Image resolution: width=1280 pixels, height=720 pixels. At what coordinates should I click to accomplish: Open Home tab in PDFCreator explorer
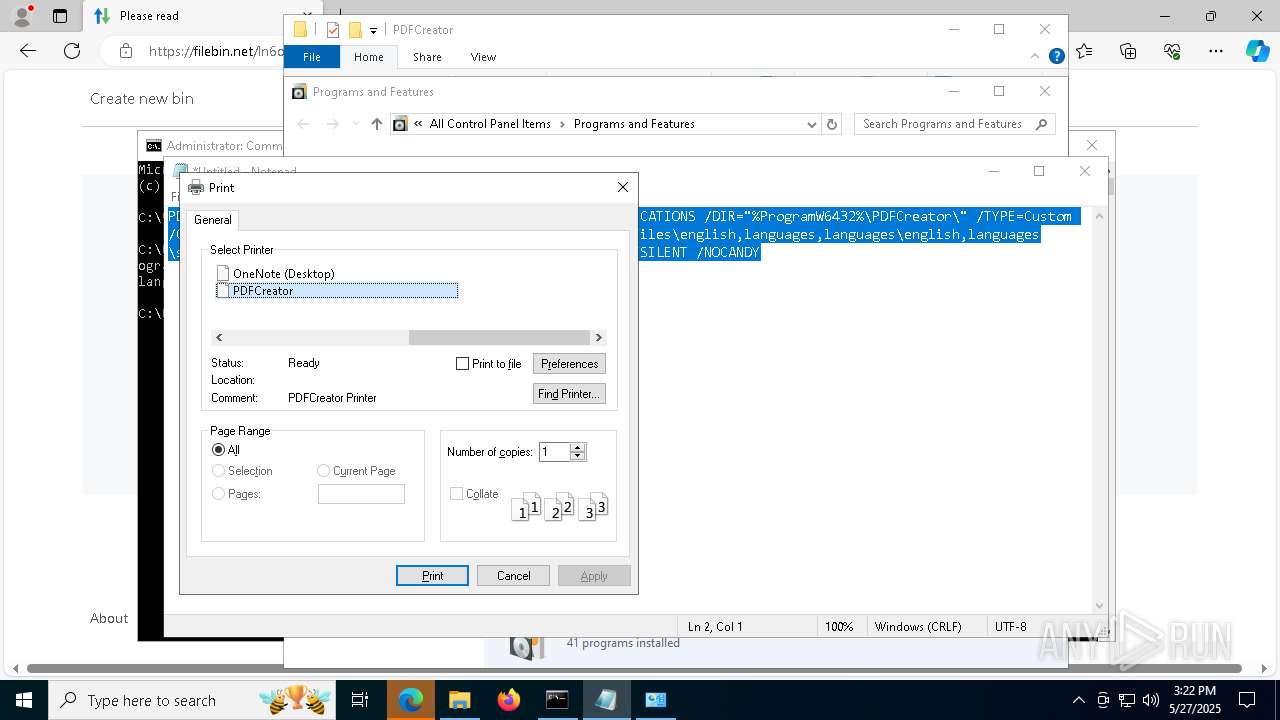click(368, 57)
